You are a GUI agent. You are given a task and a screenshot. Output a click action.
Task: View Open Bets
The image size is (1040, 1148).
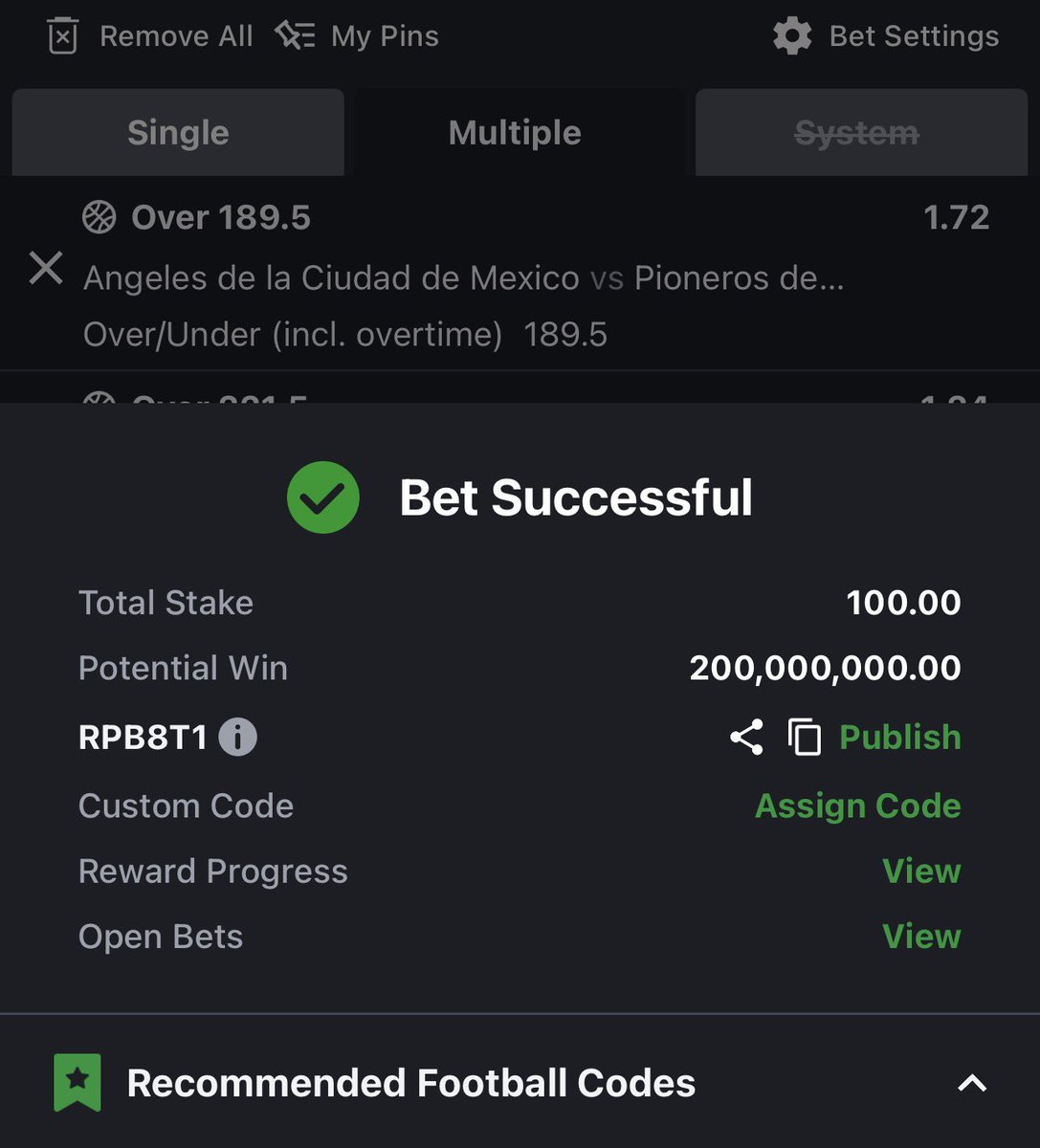[921, 936]
